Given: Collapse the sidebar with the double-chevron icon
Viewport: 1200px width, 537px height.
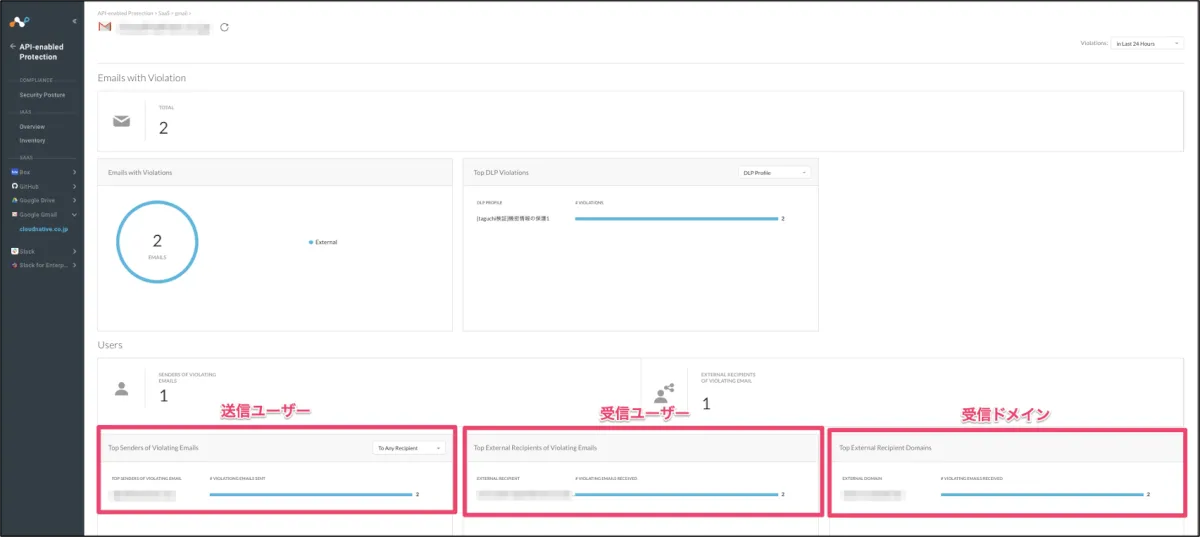Looking at the screenshot, I should pos(74,21).
